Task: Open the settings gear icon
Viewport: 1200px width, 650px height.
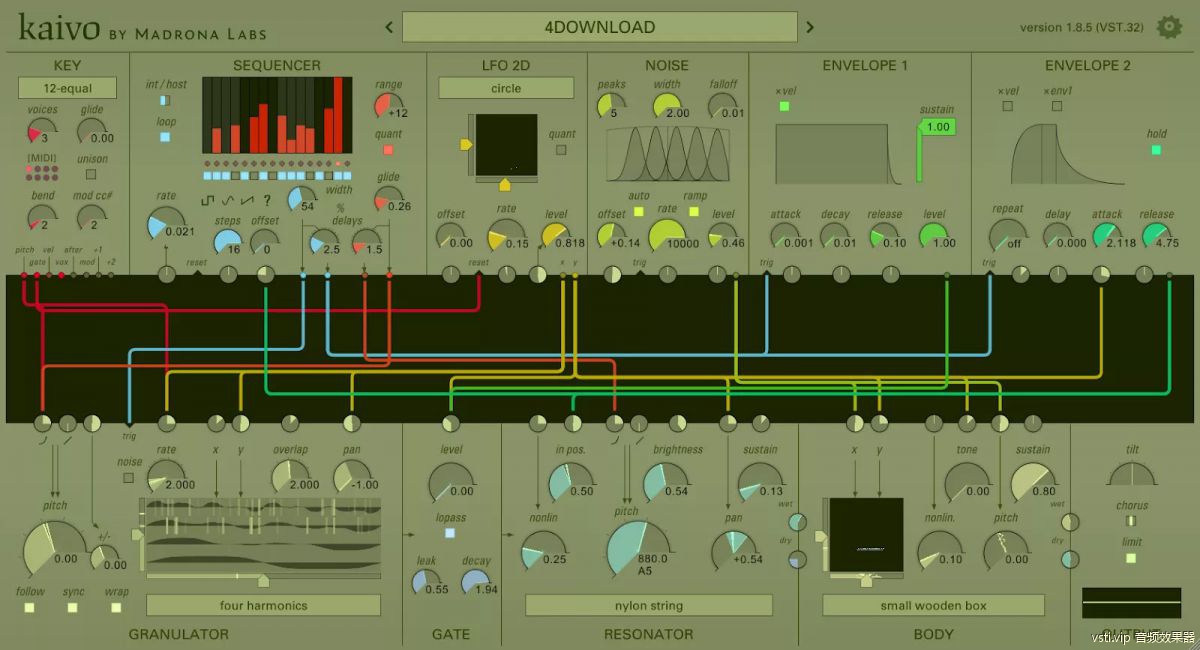Action: pyautogui.click(x=1168, y=27)
